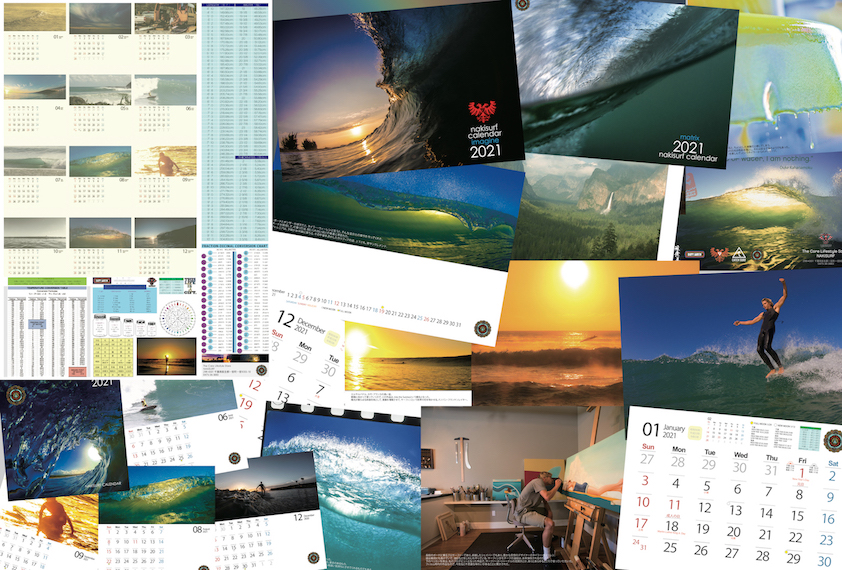
Task: Click the mandala emblem on small 12 December page
Action: coord(313,558)
